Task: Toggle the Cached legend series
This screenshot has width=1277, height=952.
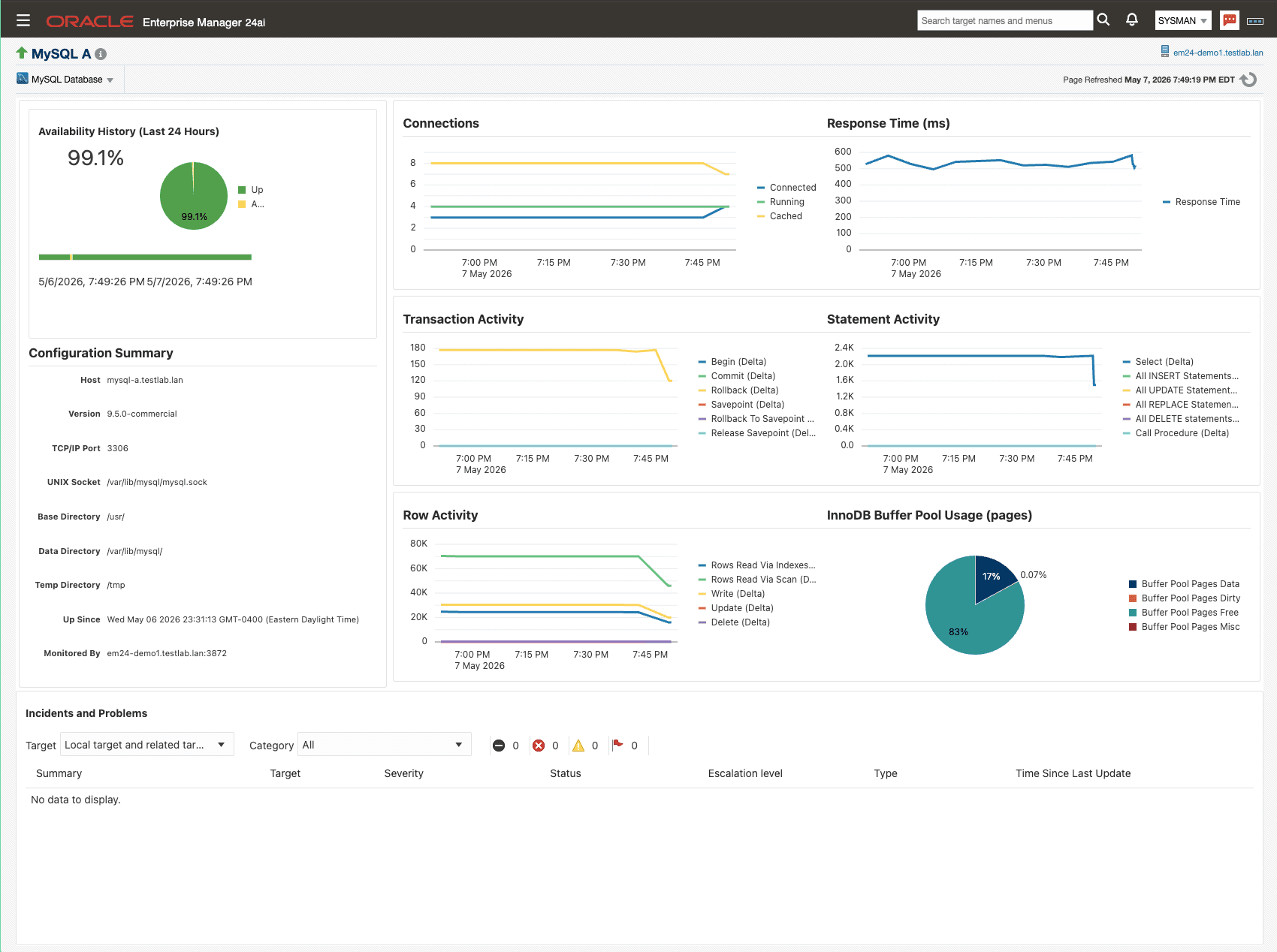Action: (x=780, y=216)
